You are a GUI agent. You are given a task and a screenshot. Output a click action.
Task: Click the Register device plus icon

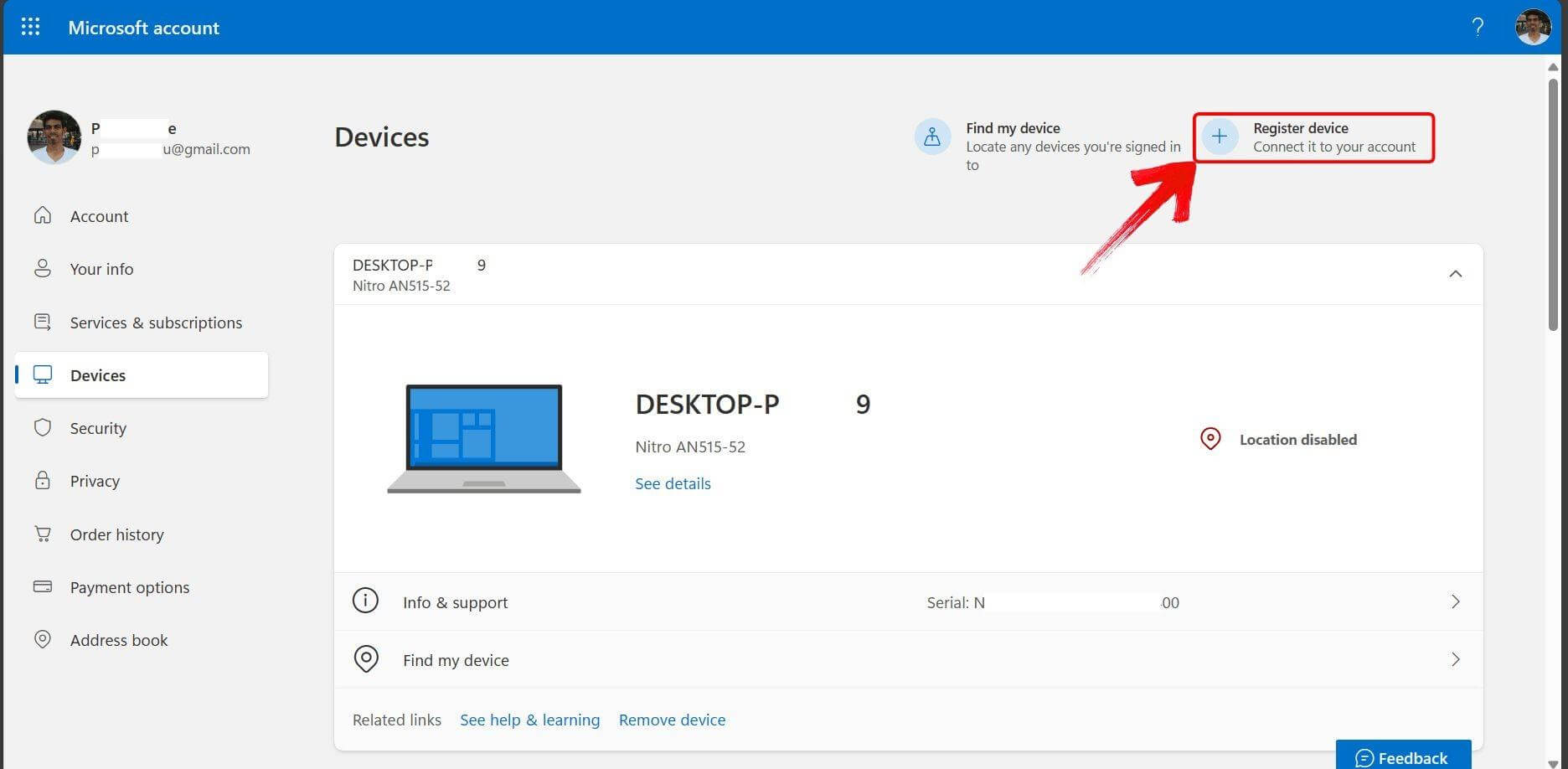pos(1220,137)
